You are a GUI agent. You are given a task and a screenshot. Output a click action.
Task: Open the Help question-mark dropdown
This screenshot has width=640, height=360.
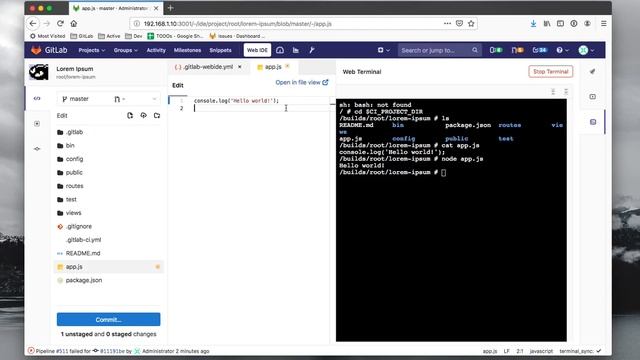562,50
